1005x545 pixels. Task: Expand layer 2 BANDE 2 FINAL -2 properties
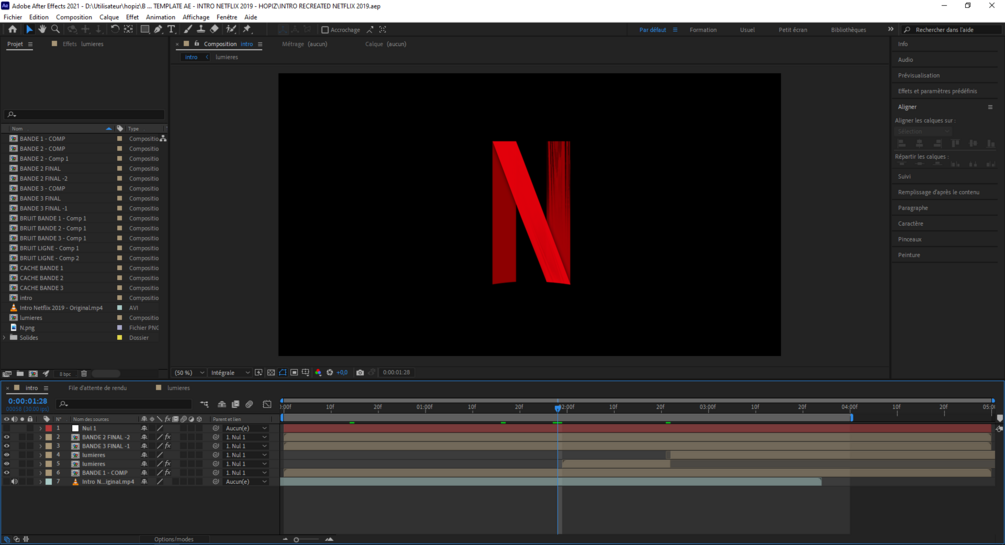click(x=40, y=437)
